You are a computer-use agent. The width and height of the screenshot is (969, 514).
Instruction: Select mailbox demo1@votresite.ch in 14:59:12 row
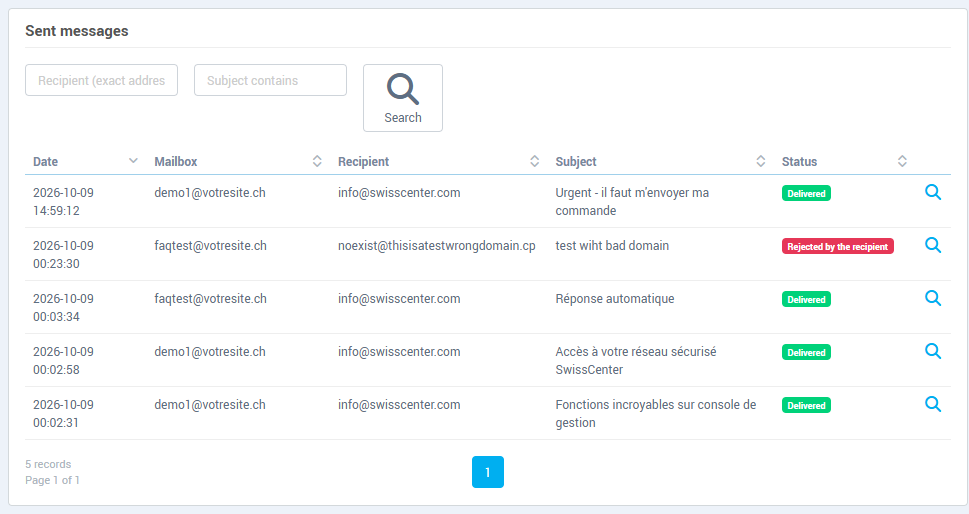pyautogui.click(x=209, y=193)
